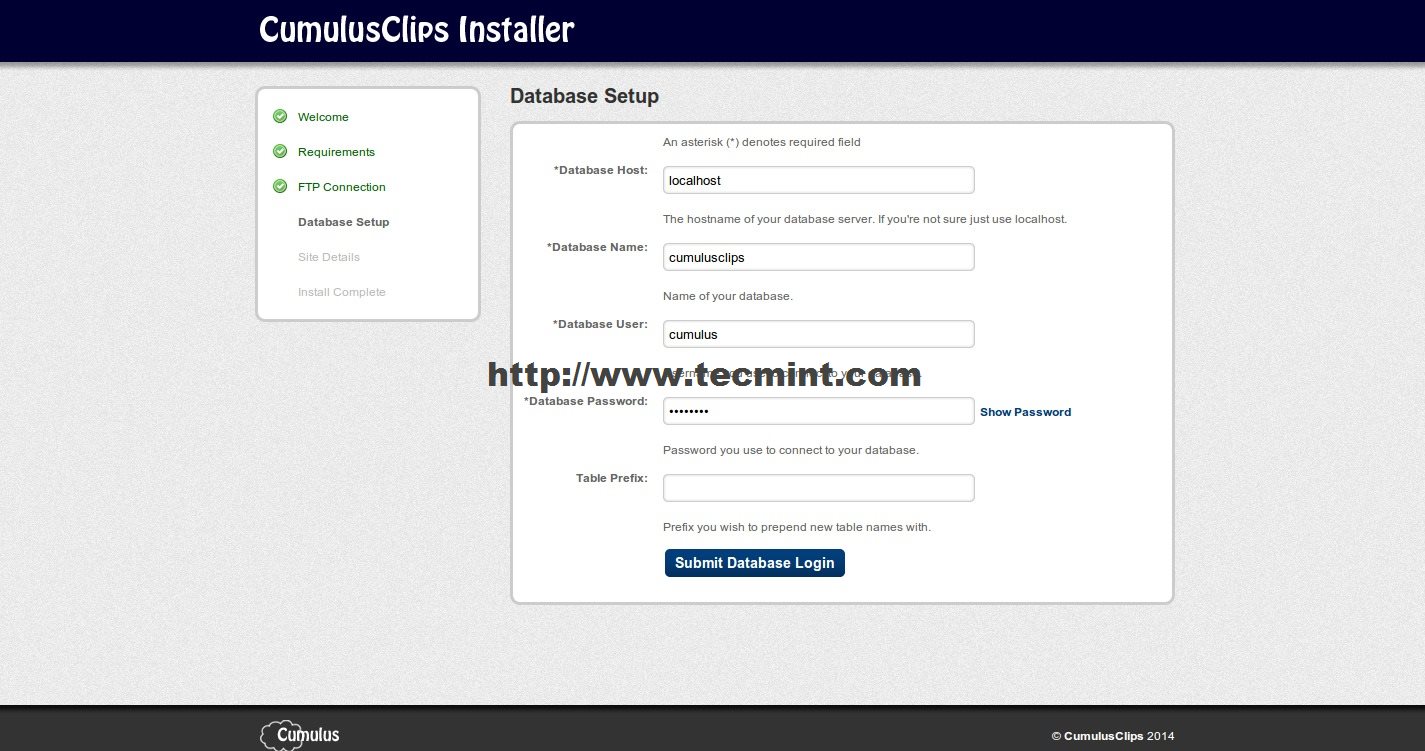Click the green checkmark beside FTP Connection
1425x751 pixels.
click(x=280, y=186)
